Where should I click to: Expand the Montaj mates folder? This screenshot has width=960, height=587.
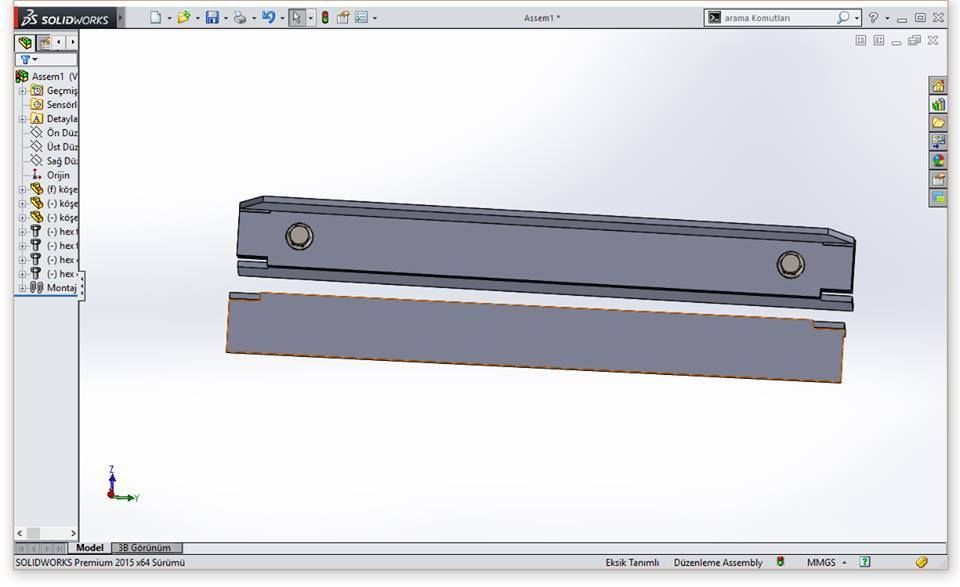click(22, 288)
